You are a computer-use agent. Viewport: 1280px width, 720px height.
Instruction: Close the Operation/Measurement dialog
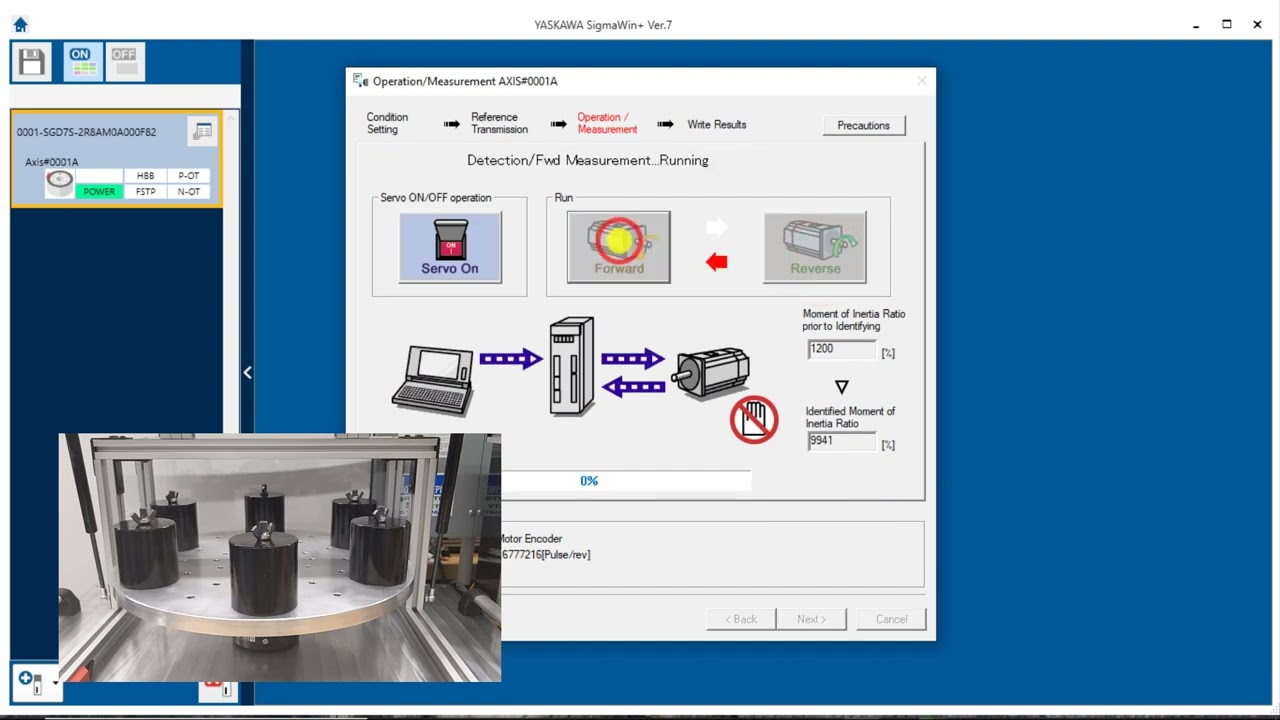[x=922, y=81]
